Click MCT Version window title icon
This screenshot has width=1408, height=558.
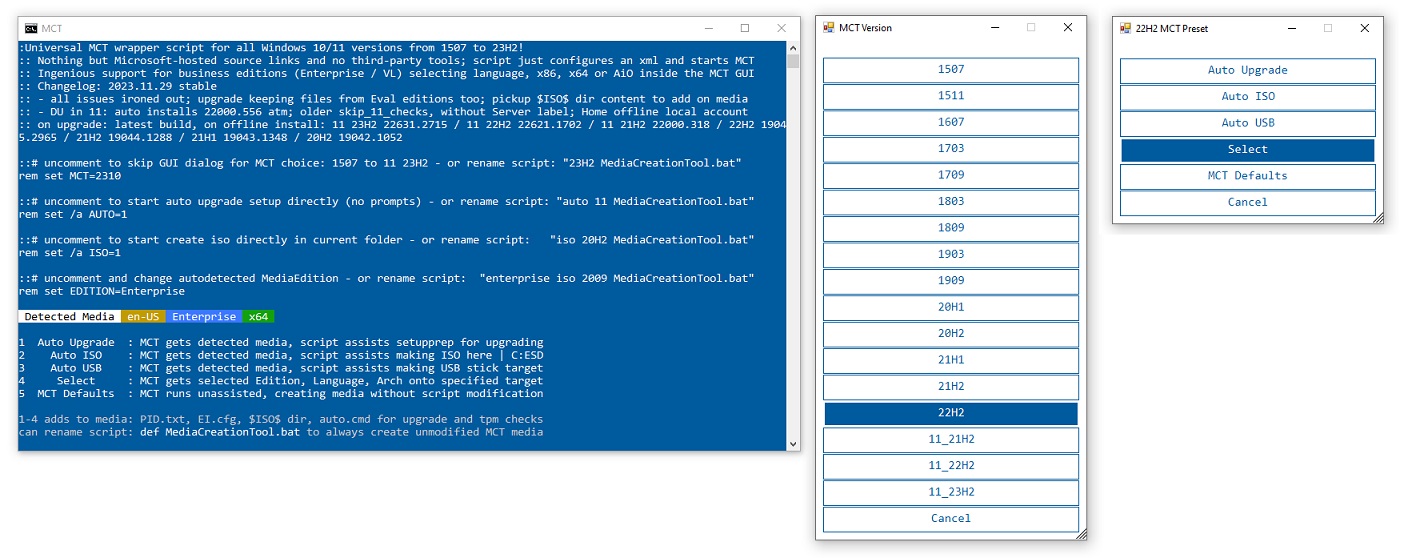[x=828, y=28]
